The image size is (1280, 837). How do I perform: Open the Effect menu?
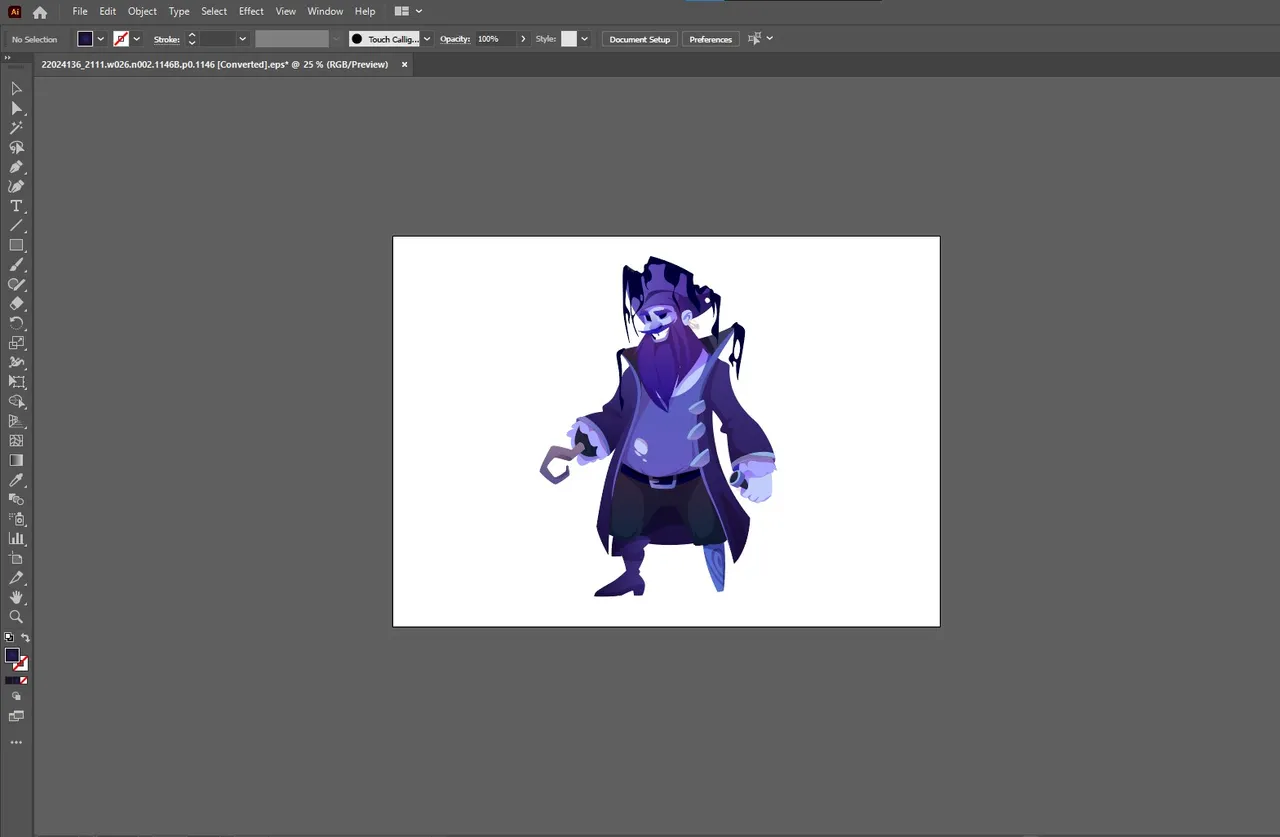[x=251, y=11]
